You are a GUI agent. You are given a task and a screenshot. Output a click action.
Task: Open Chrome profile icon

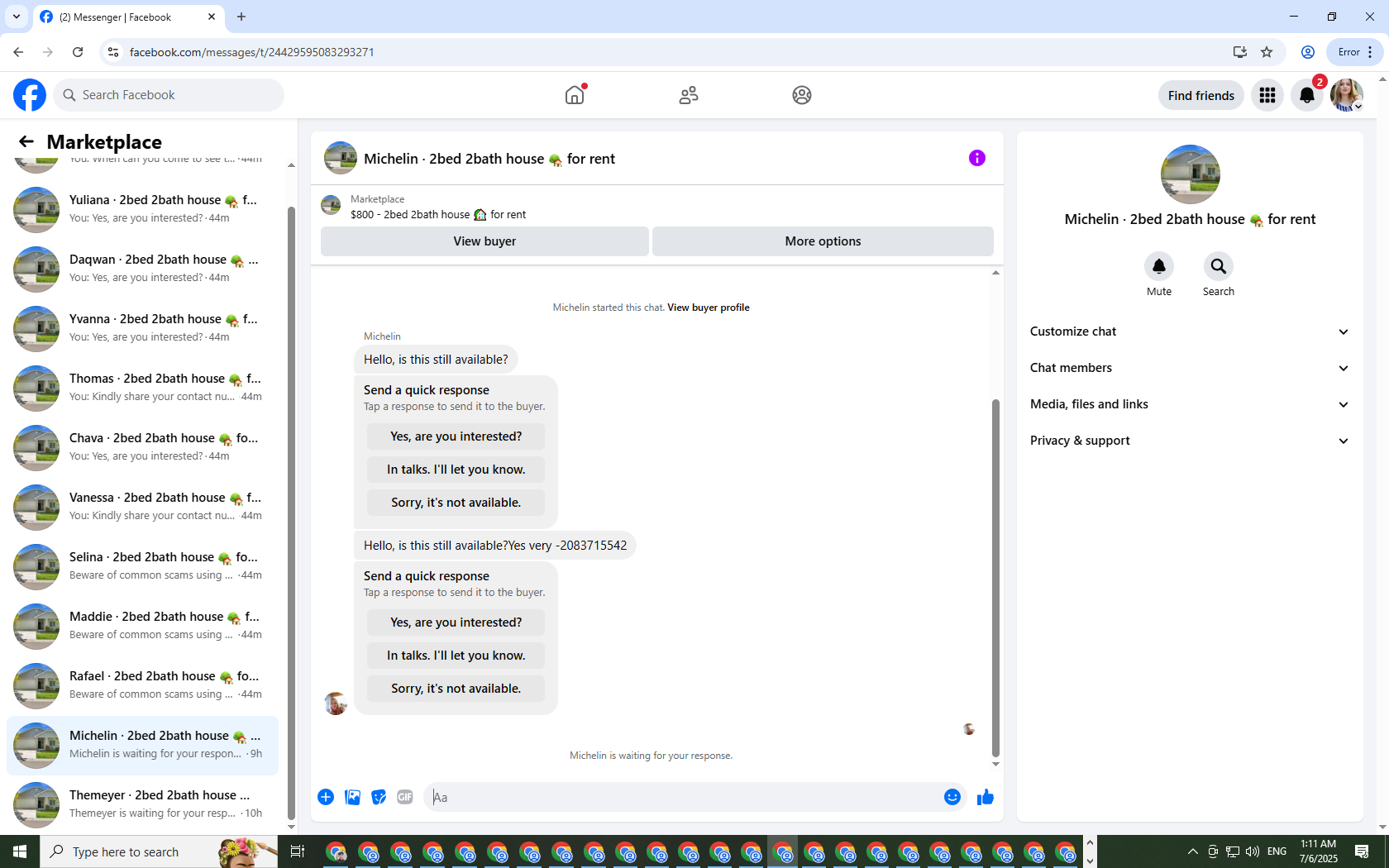(x=1308, y=52)
